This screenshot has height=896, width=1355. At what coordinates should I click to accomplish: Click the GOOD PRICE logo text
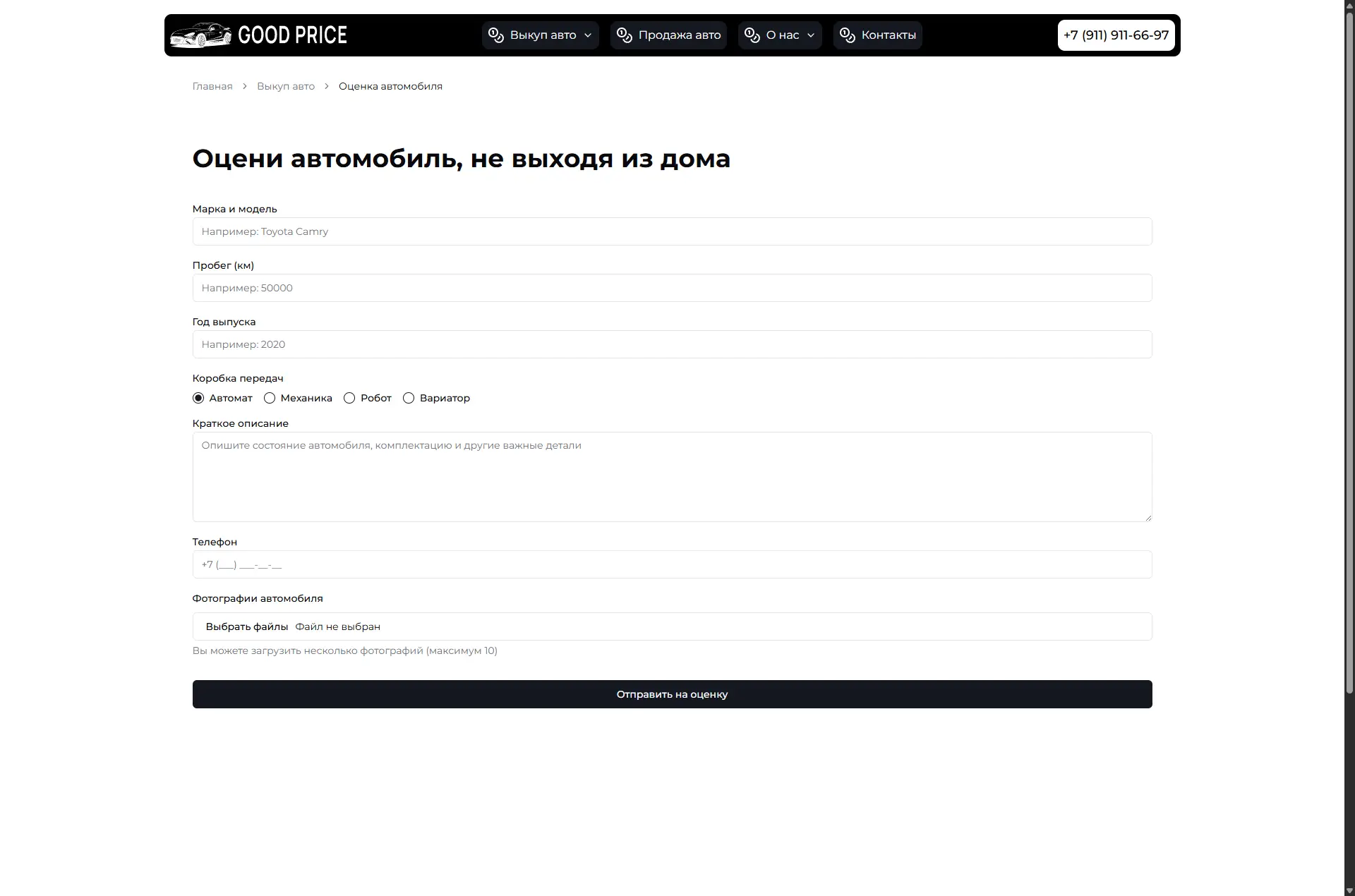[292, 35]
